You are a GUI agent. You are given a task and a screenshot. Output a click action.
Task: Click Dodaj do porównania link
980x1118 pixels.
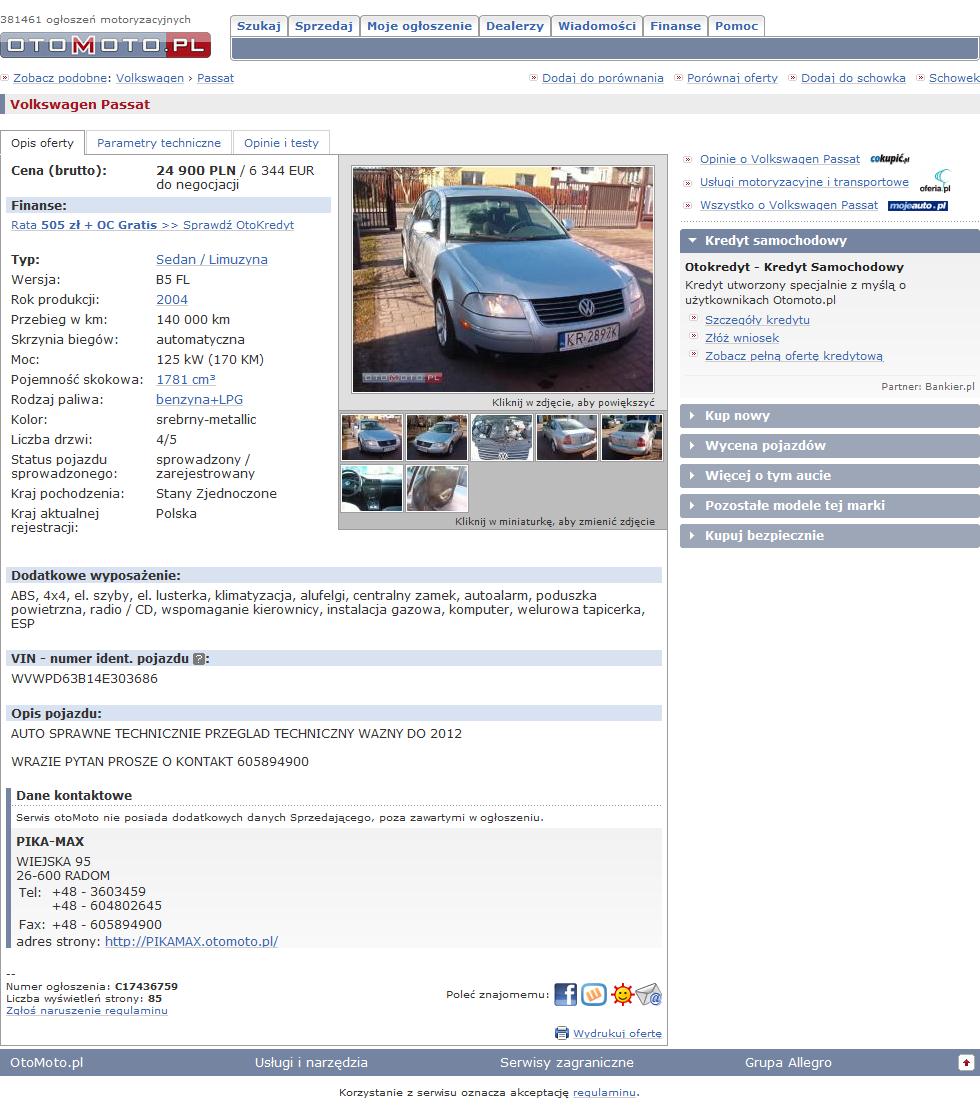pos(603,78)
